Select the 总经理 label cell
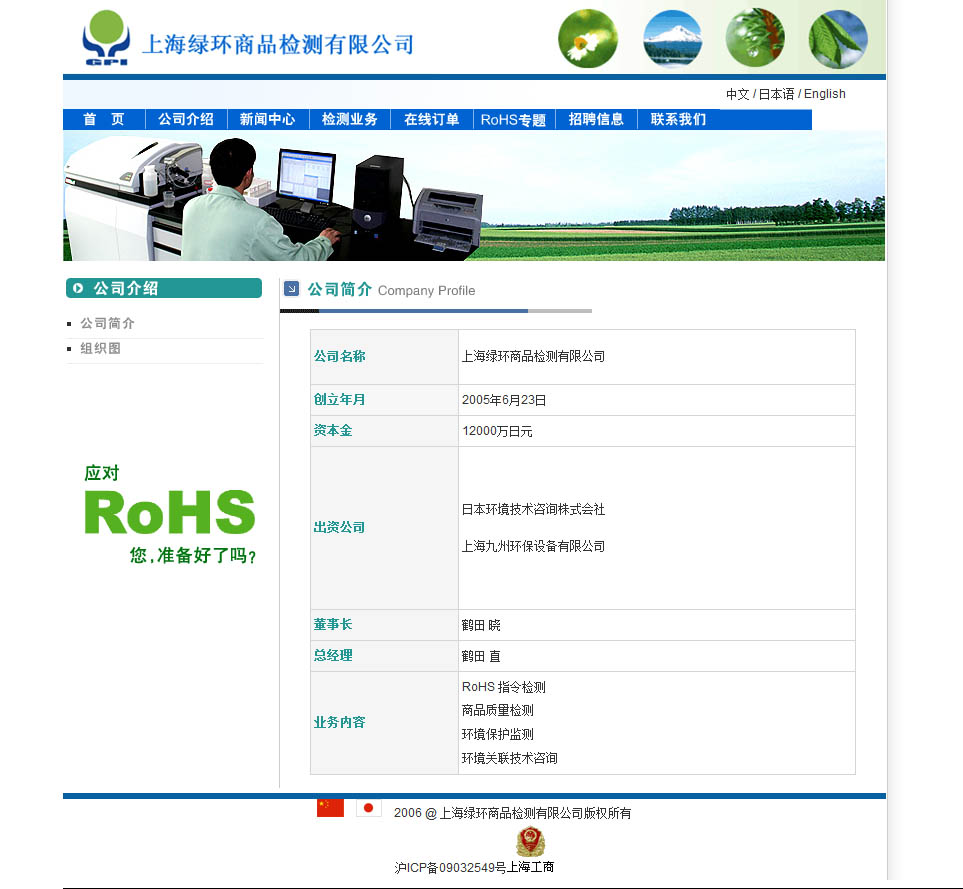The height and width of the screenshot is (889, 963). pos(384,656)
